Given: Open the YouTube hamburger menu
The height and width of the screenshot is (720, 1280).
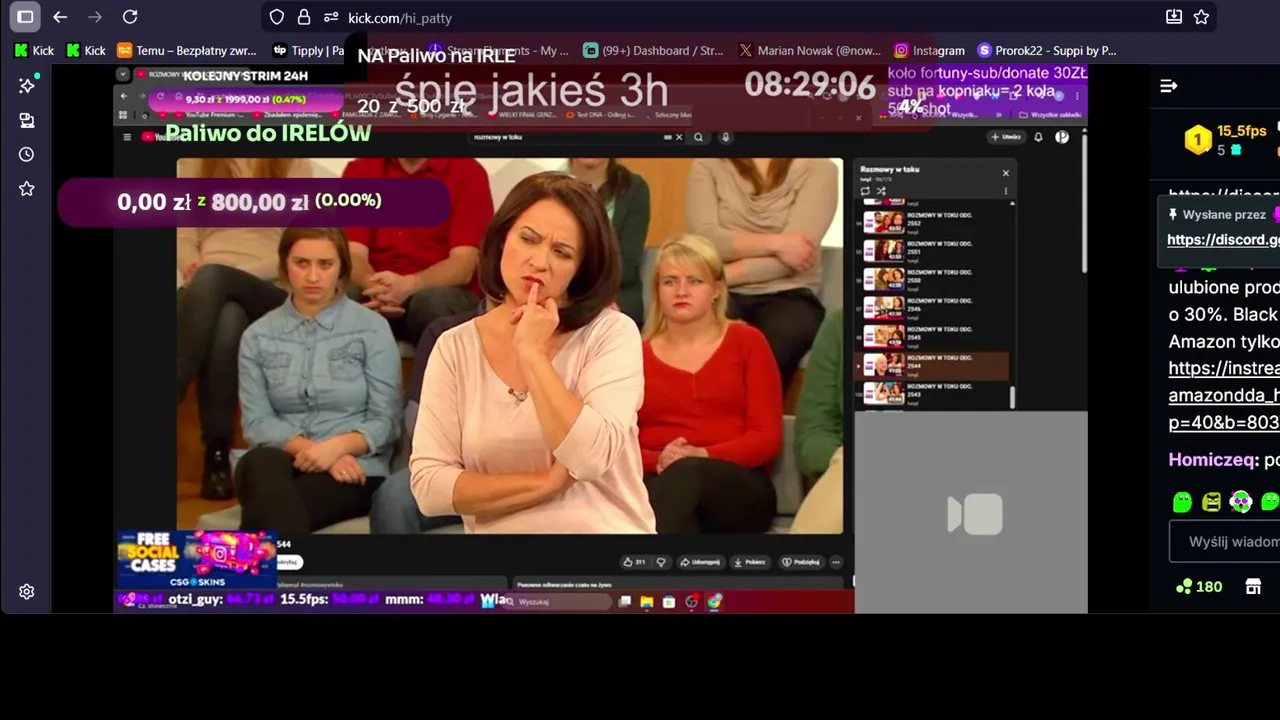Looking at the screenshot, I should point(127,137).
